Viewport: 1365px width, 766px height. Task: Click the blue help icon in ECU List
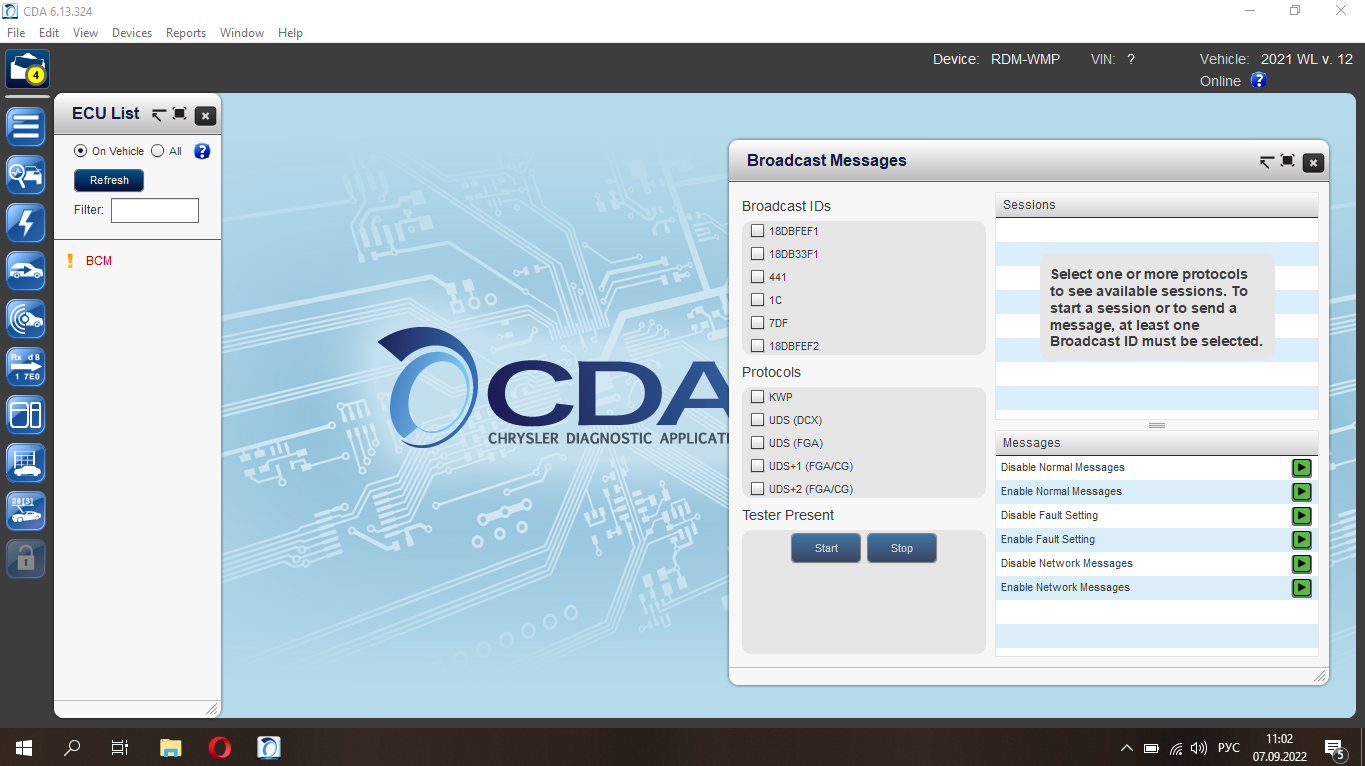[x=202, y=151]
